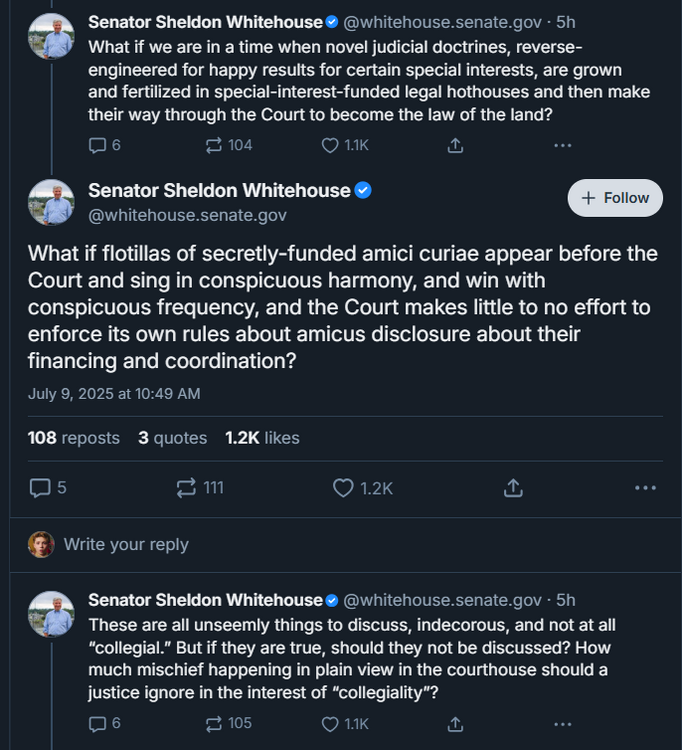Repost the main post with 111 reposts
The image size is (682, 750).
pyautogui.click(x=187, y=488)
